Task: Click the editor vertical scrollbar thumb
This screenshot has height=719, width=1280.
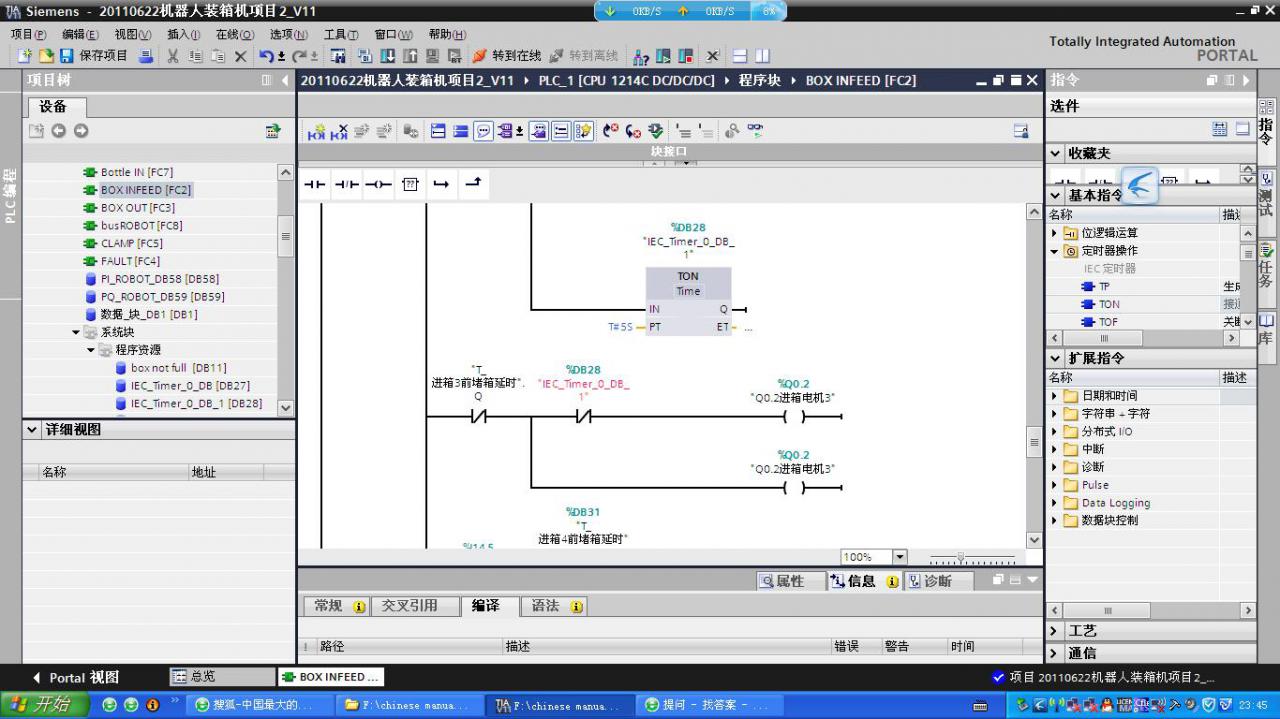Action: 1034,441
